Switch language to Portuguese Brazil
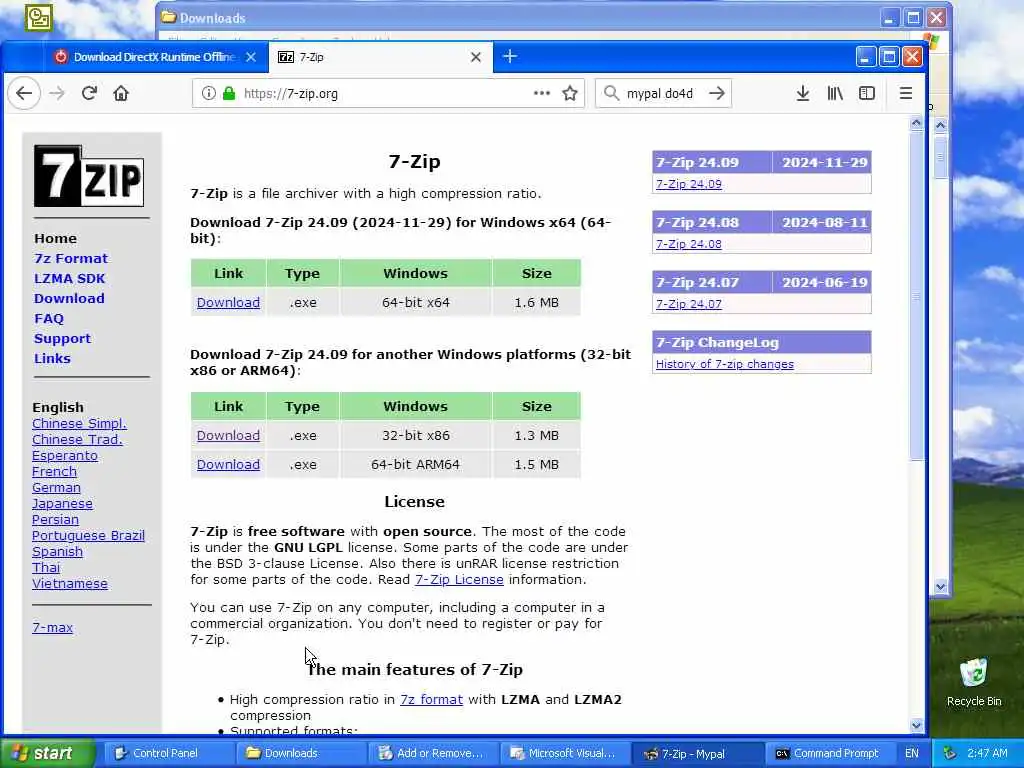Image resolution: width=1024 pixels, height=768 pixels. point(88,536)
